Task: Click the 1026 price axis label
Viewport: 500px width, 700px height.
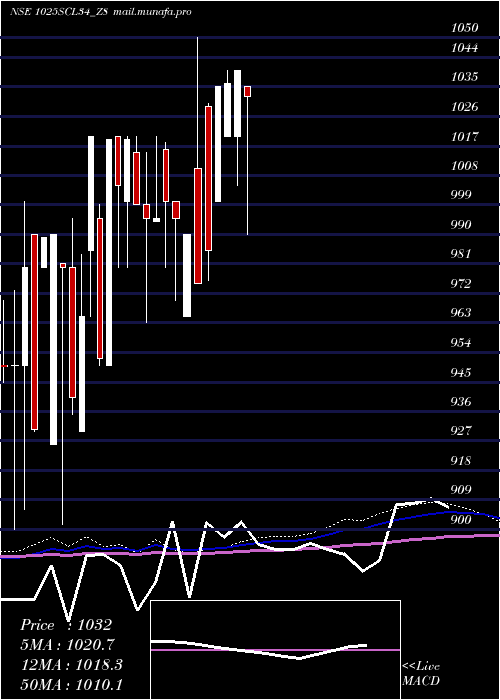Action: (x=465, y=107)
